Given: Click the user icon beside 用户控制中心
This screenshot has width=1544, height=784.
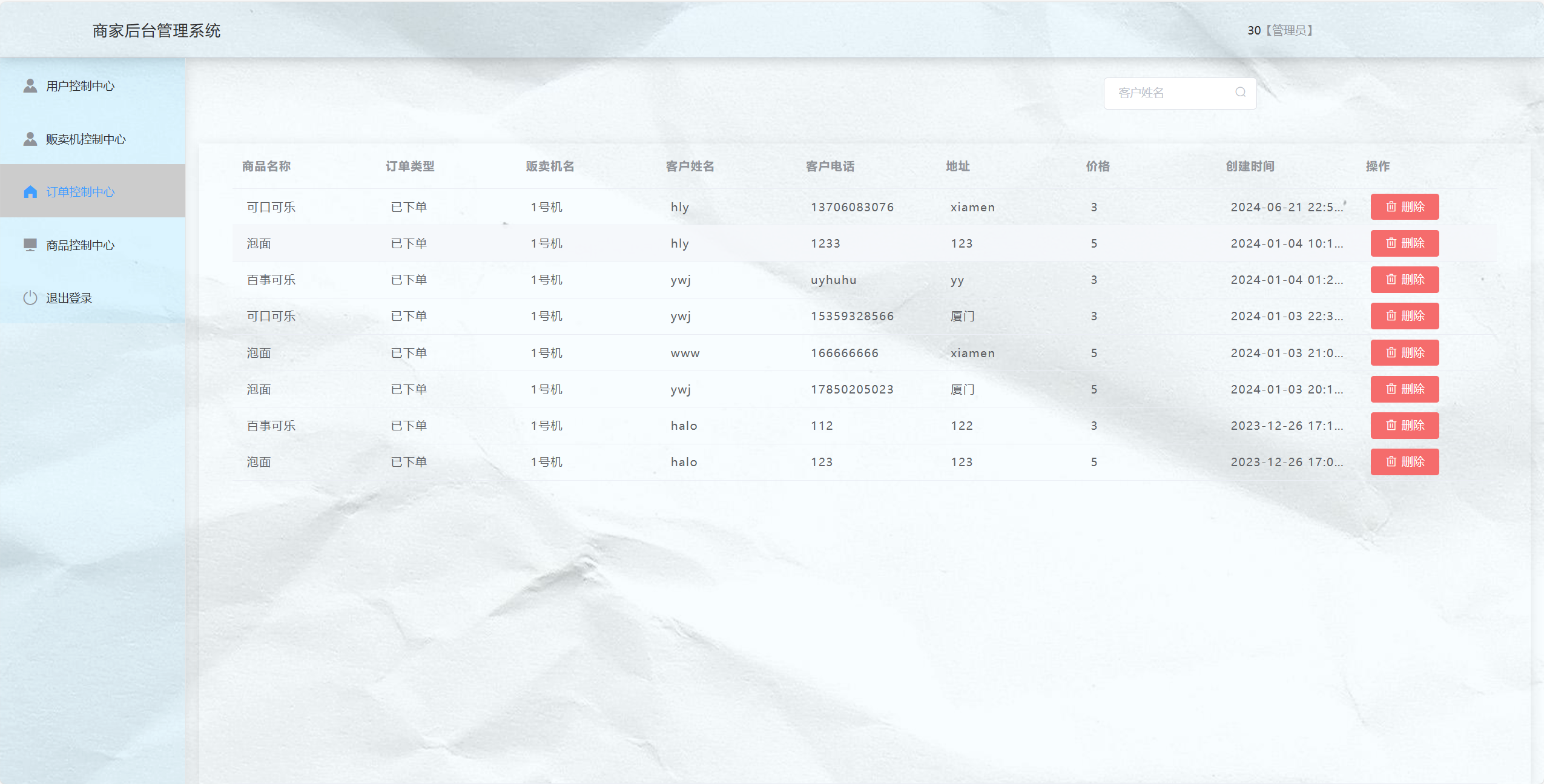Looking at the screenshot, I should pyautogui.click(x=30, y=85).
